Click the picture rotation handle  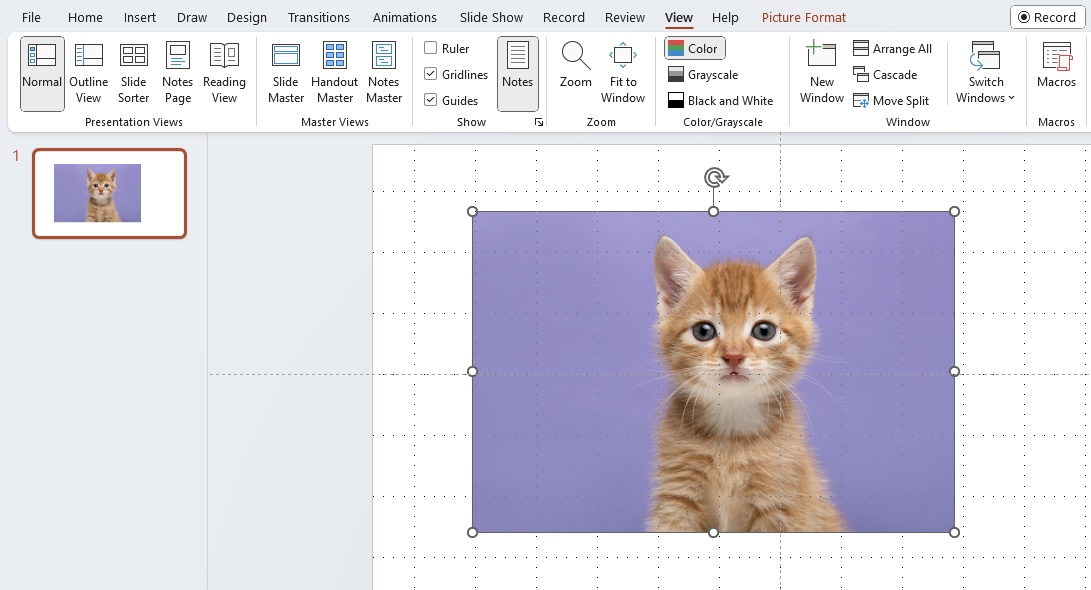pyautogui.click(x=715, y=177)
